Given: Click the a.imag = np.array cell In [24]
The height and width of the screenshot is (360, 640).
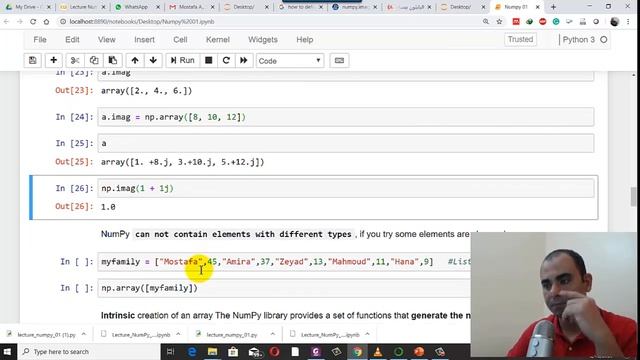Looking at the screenshot, I should click(x=346, y=117).
